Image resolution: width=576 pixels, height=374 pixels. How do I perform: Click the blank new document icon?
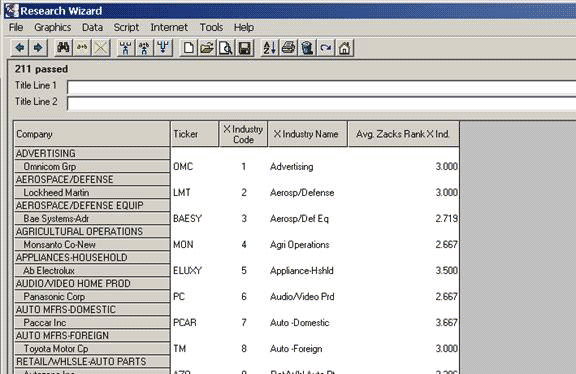tap(188, 48)
